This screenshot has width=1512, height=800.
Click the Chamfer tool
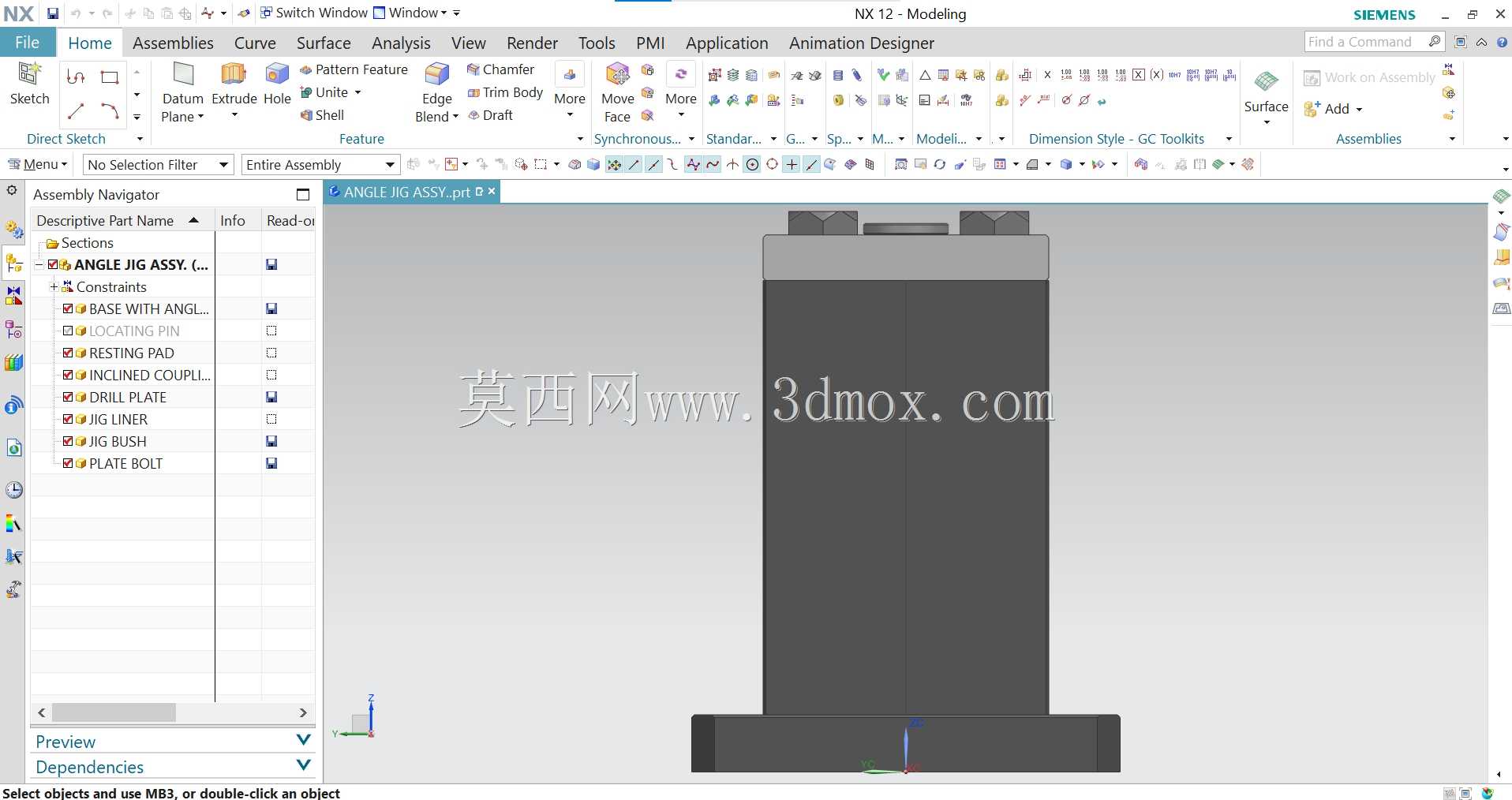[500, 69]
